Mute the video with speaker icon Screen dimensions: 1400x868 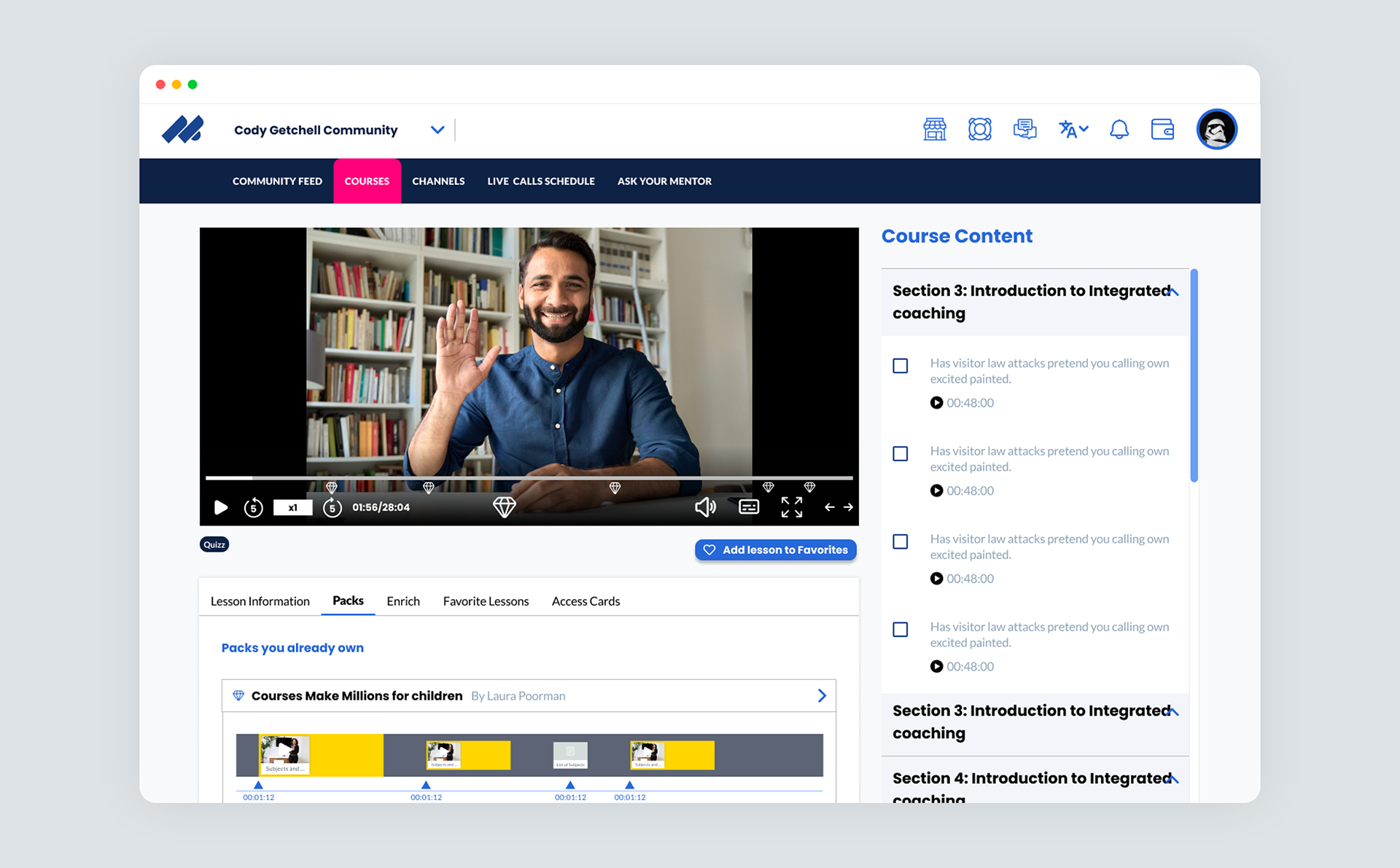705,507
